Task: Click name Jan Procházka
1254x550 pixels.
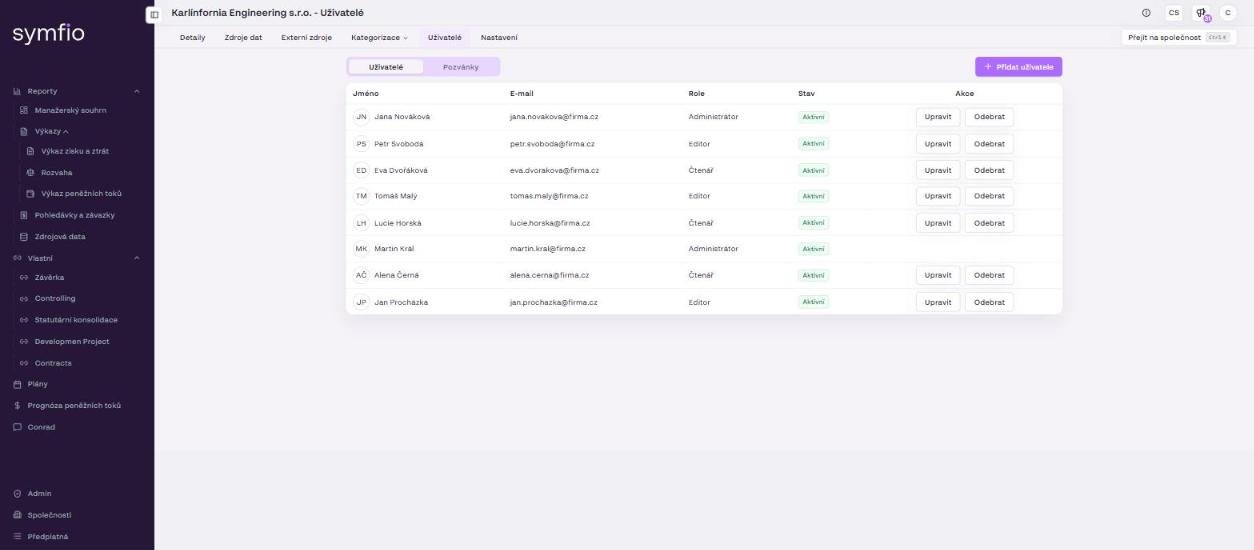Action: pos(401,301)
